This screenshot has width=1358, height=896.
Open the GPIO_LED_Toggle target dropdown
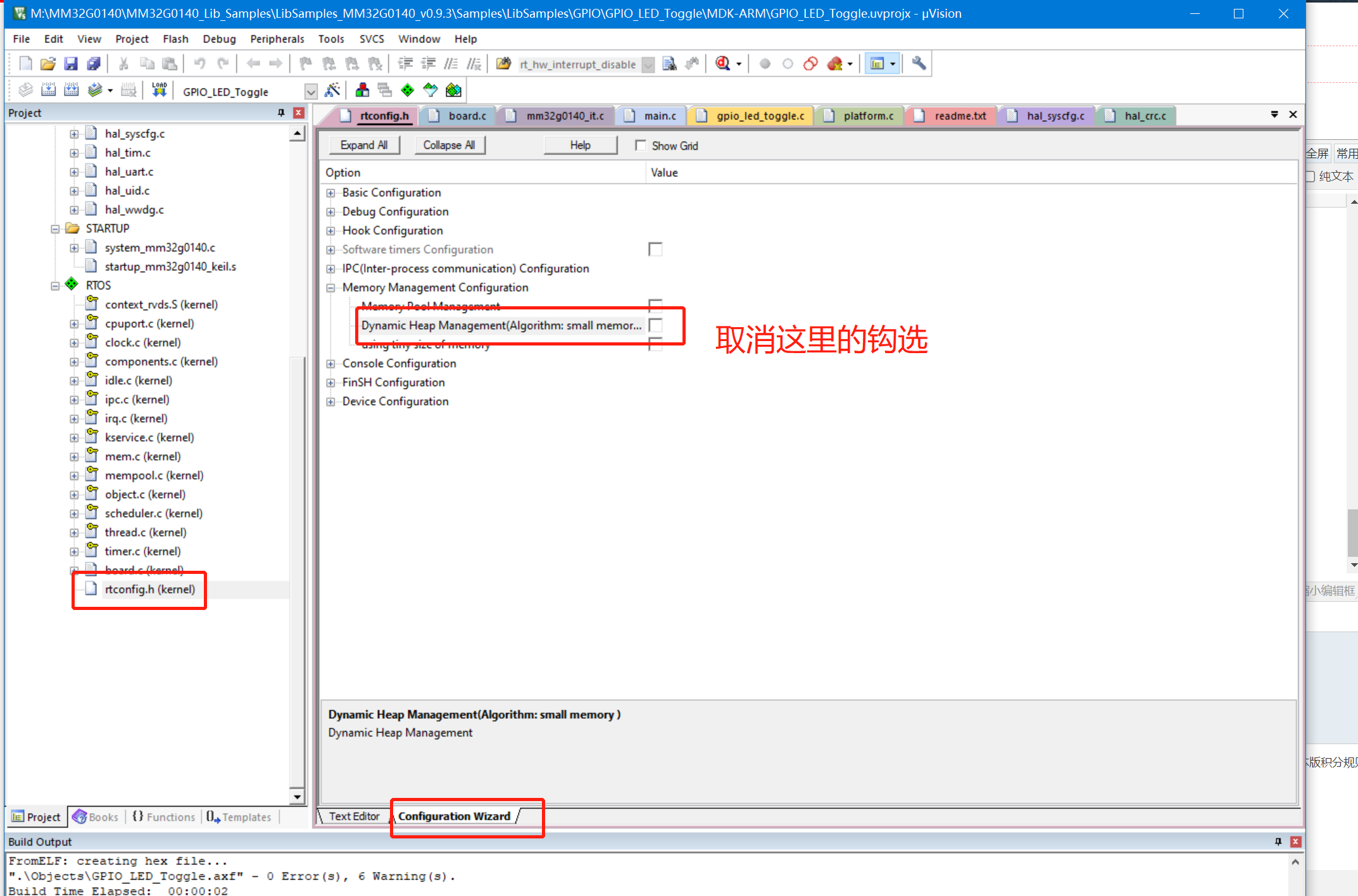310,92
